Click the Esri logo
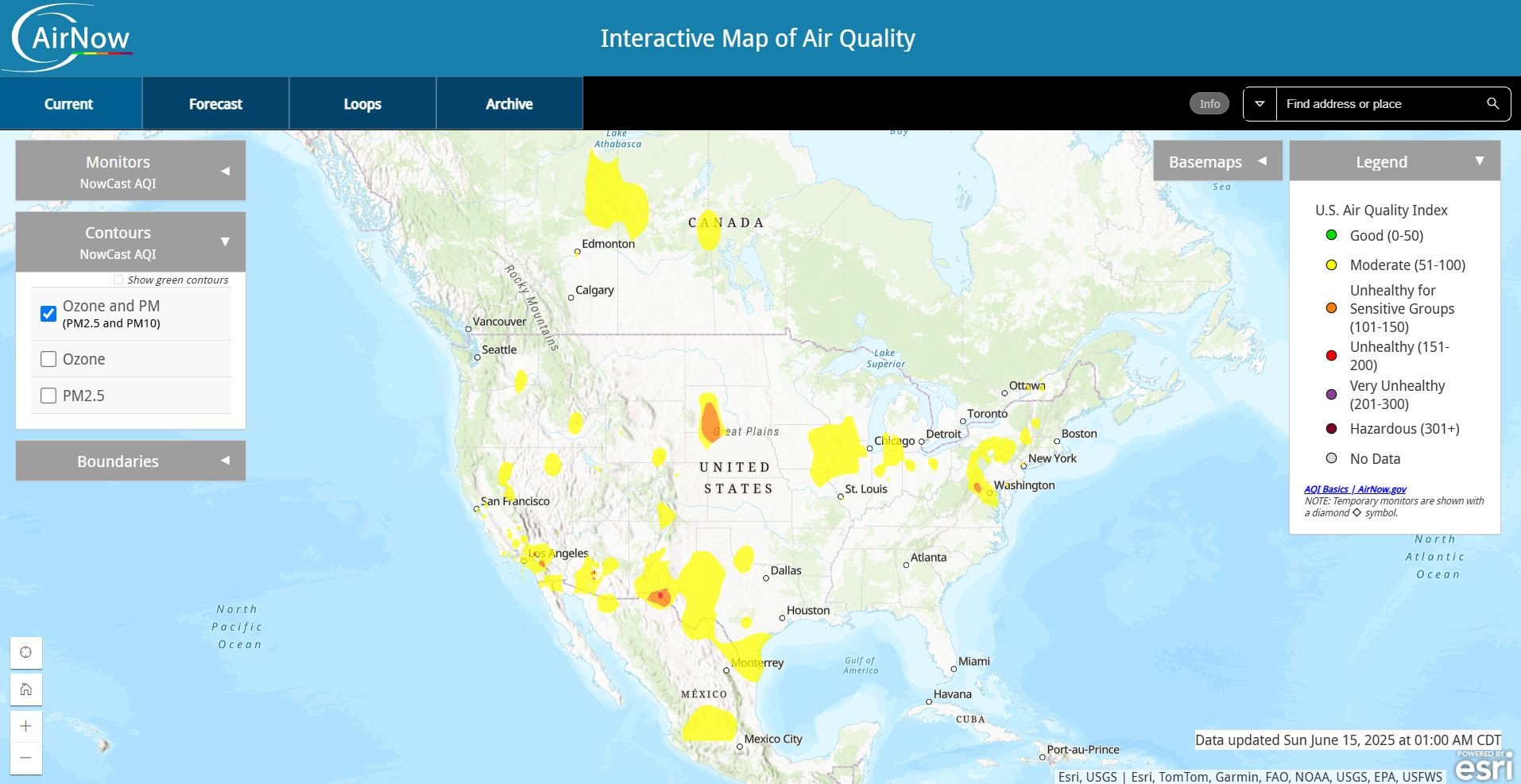 [x=1484, y=767]
